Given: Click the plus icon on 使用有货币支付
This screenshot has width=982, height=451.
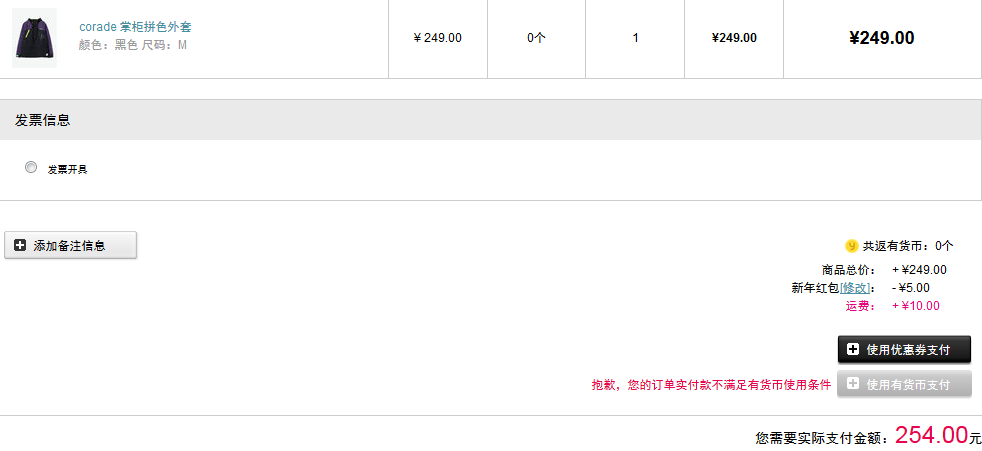Looking at the screenshot, I should point(853,384).
